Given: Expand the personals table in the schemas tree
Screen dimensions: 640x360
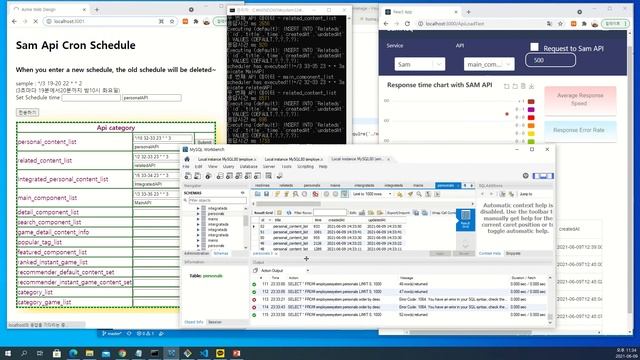Looking at the screenshot, I should coord(198,213).
